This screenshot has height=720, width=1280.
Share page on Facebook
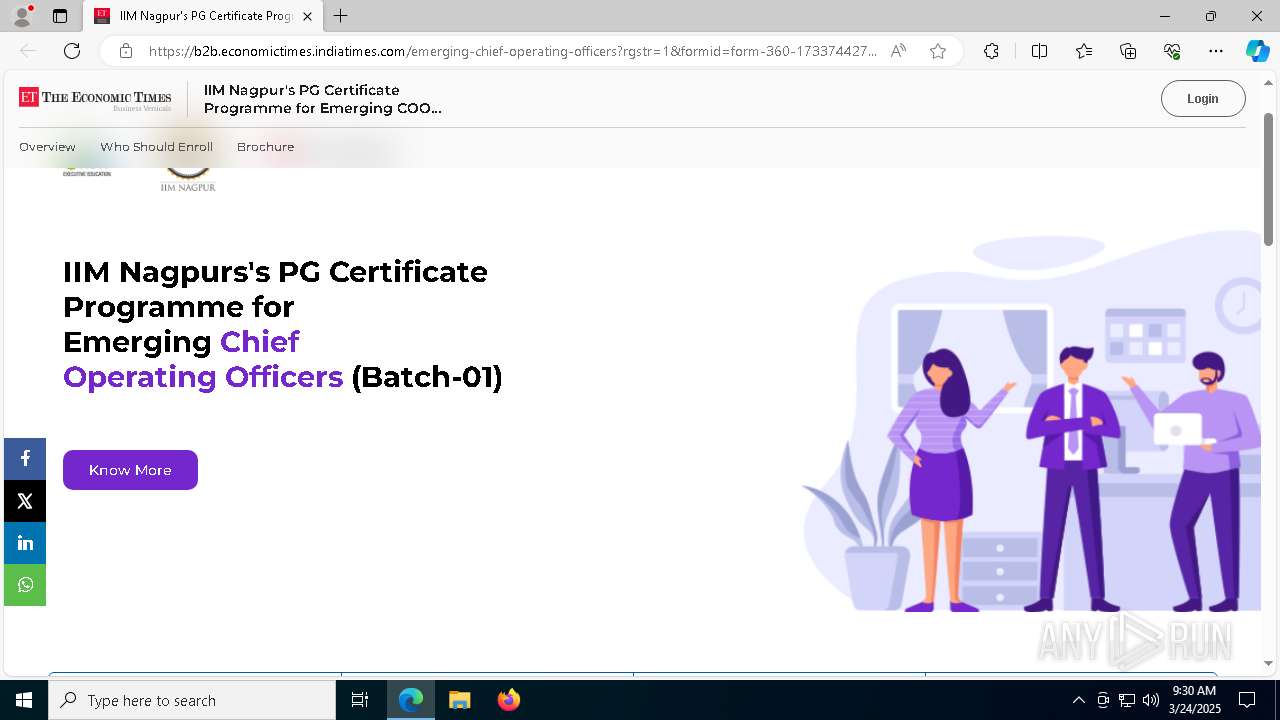(x=25, y=459)
